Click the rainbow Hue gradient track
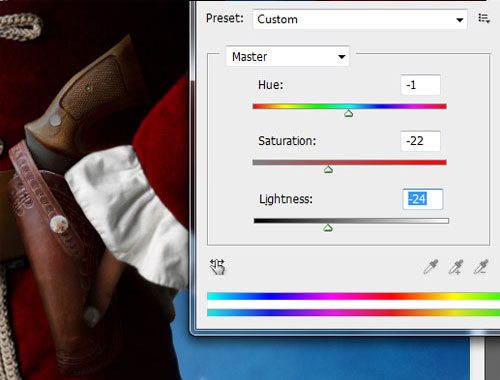This screenshot has height=380, width=500. click(349, 106)
